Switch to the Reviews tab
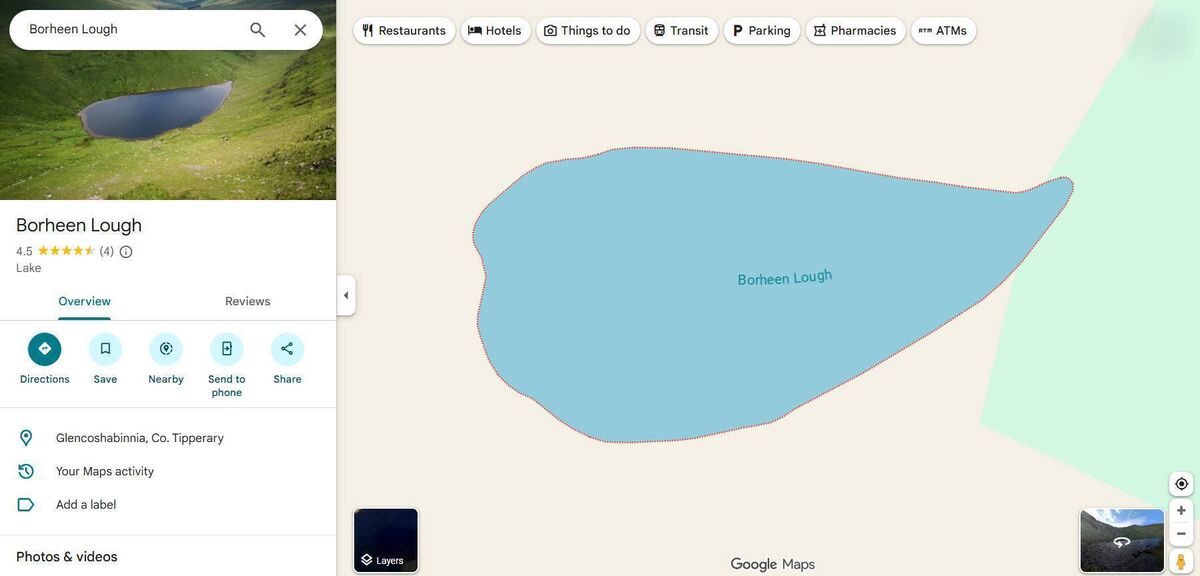Viewport: 1200px width, 576px height. click(x=247, y=301)
